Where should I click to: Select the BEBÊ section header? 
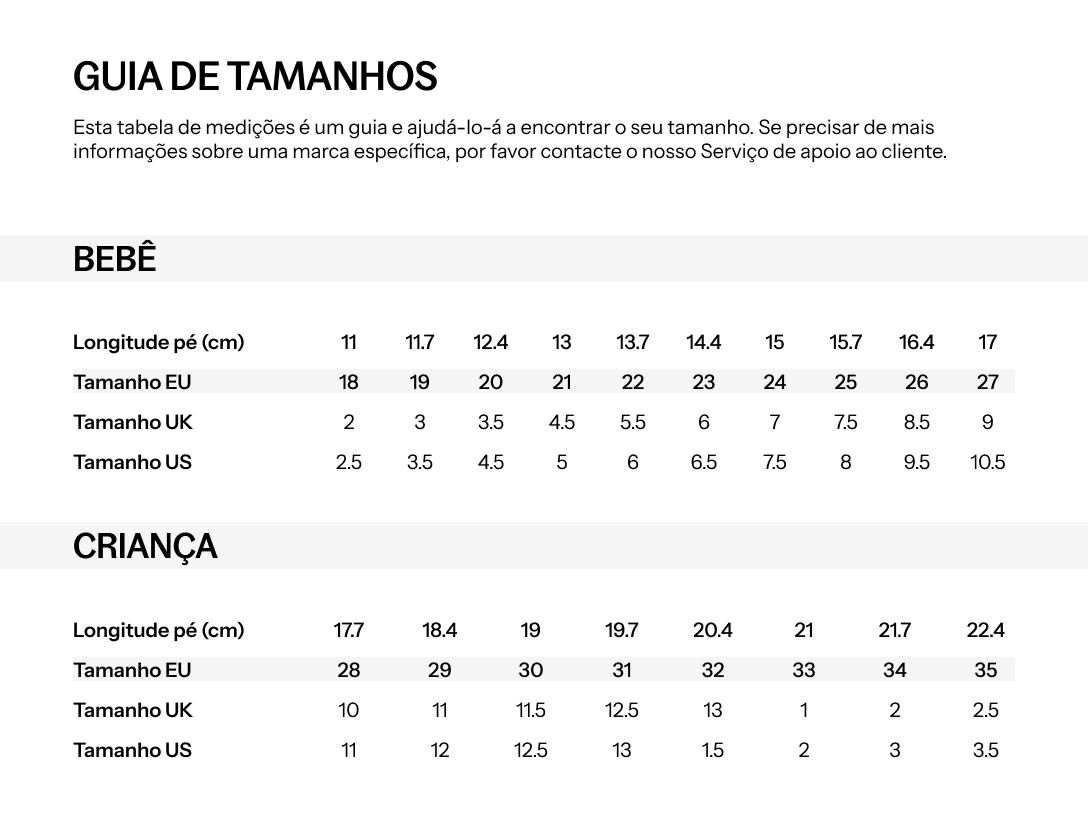[114, 259]
